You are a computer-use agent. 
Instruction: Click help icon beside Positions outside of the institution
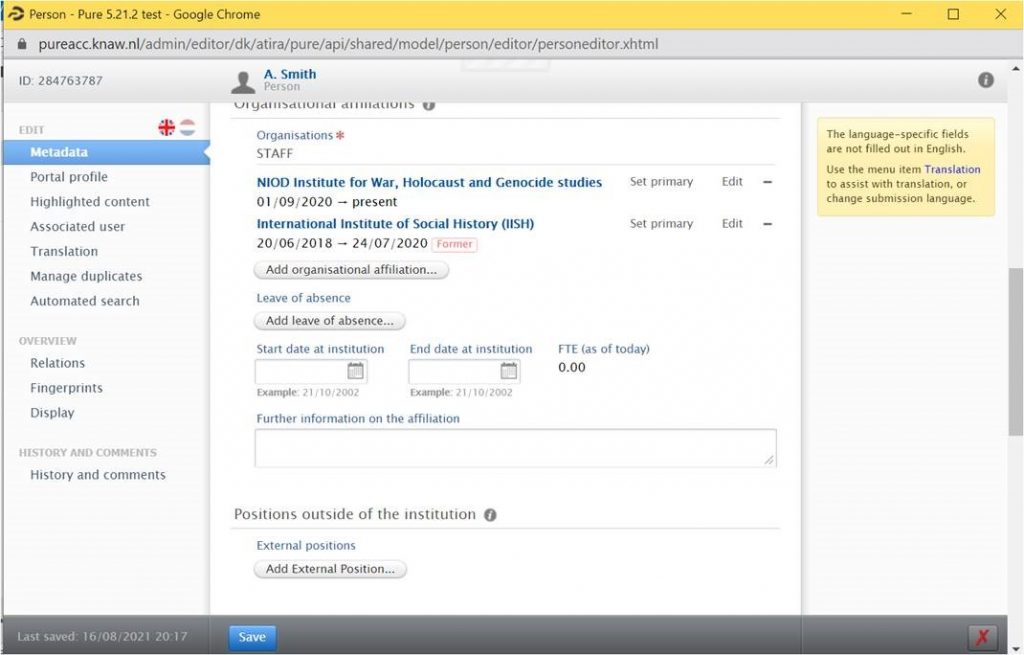[x=490, y=515]
